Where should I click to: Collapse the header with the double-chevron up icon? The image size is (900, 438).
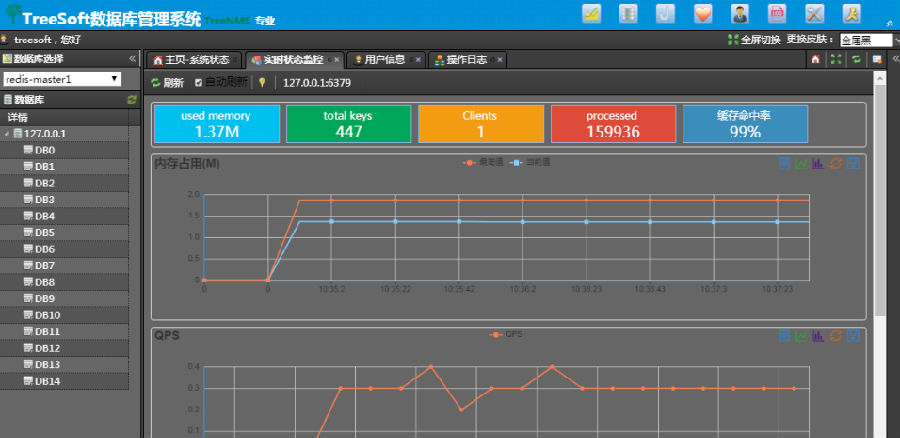click(x=889, y=24)
